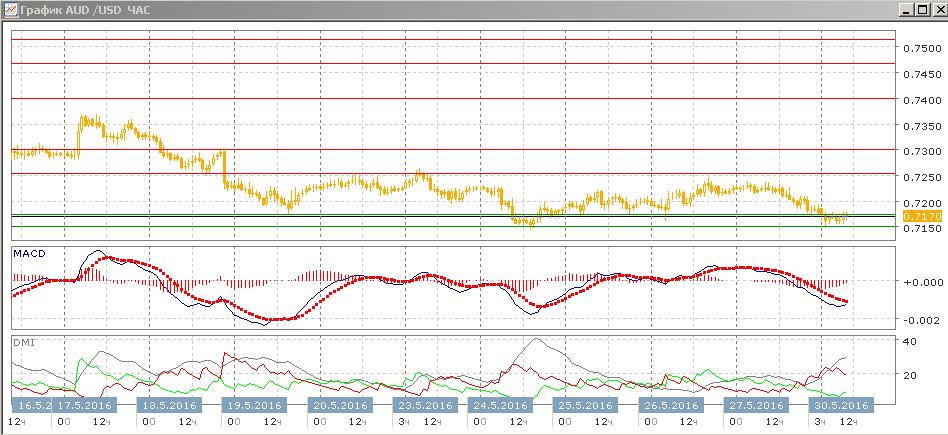
Task: Click the DMI indicator label
Action: [24, 342]
